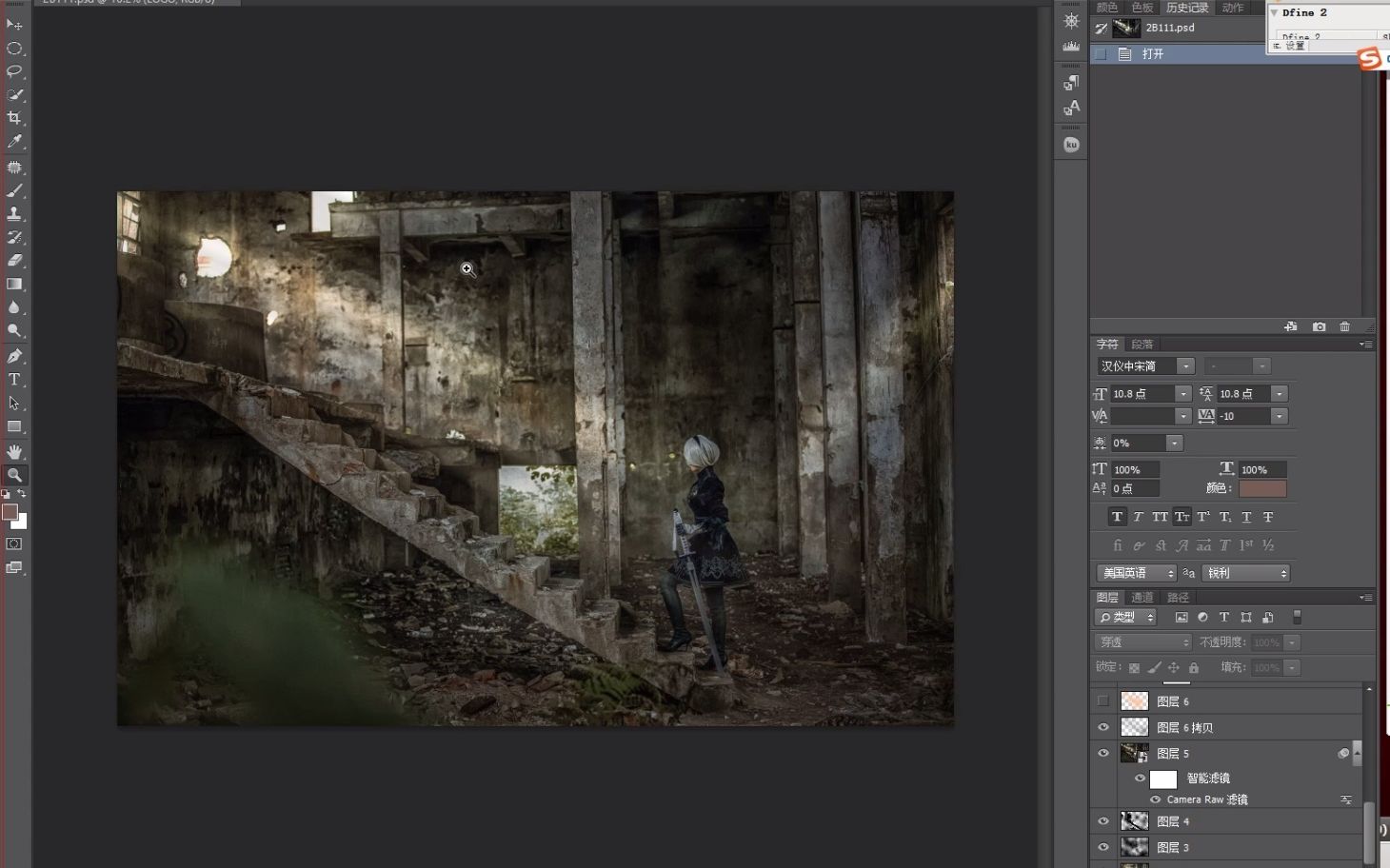Select the Elliptical Marquee tool
This screenshot has width=1390, height=868.
tap(14, 48)
